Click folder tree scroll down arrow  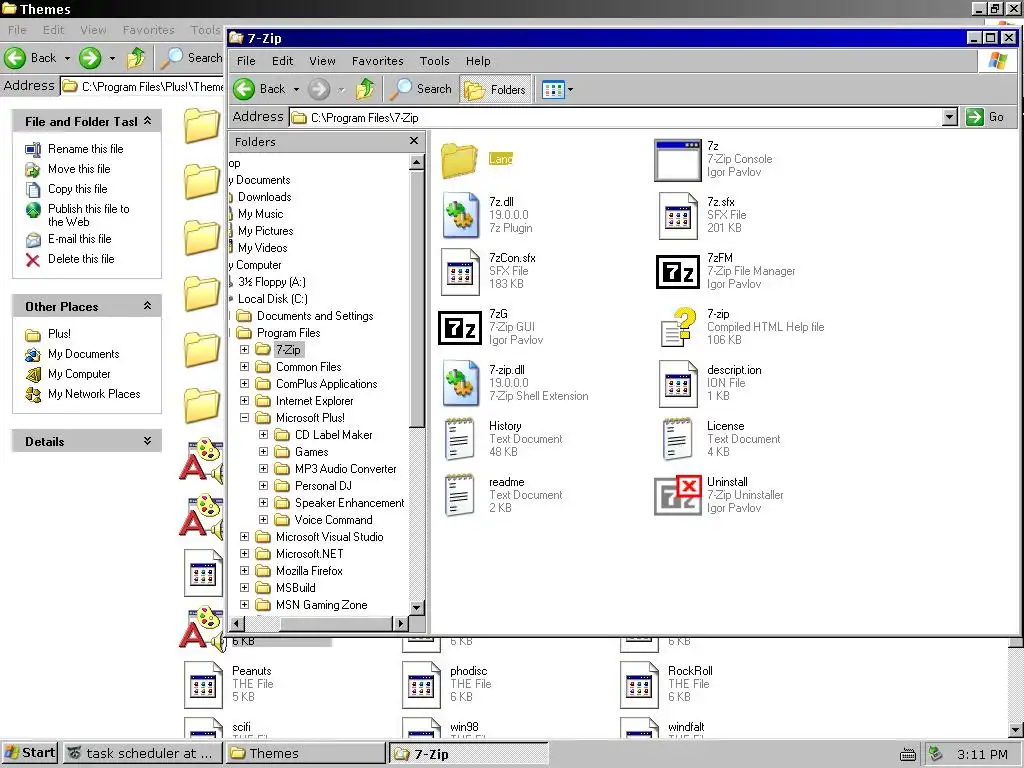[x=417, y=607]
